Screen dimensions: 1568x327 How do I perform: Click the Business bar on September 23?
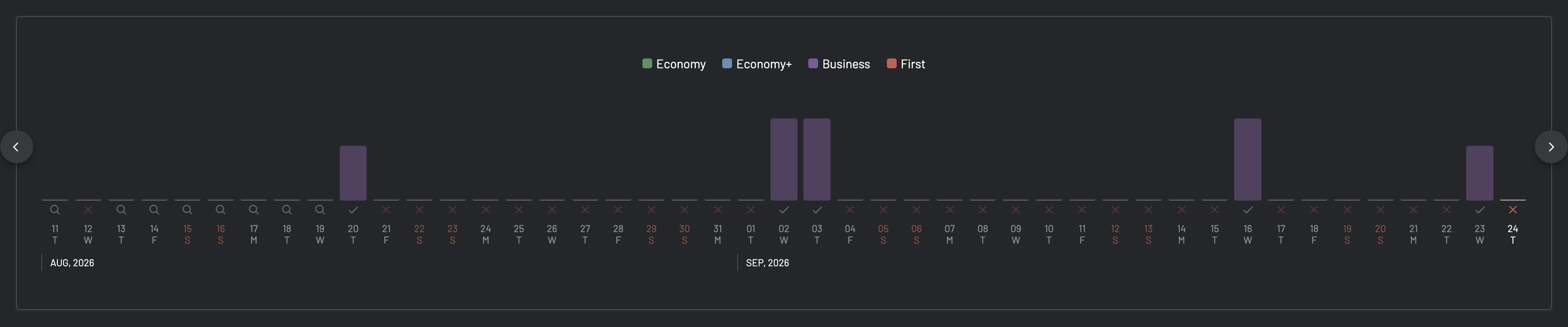1480,173
